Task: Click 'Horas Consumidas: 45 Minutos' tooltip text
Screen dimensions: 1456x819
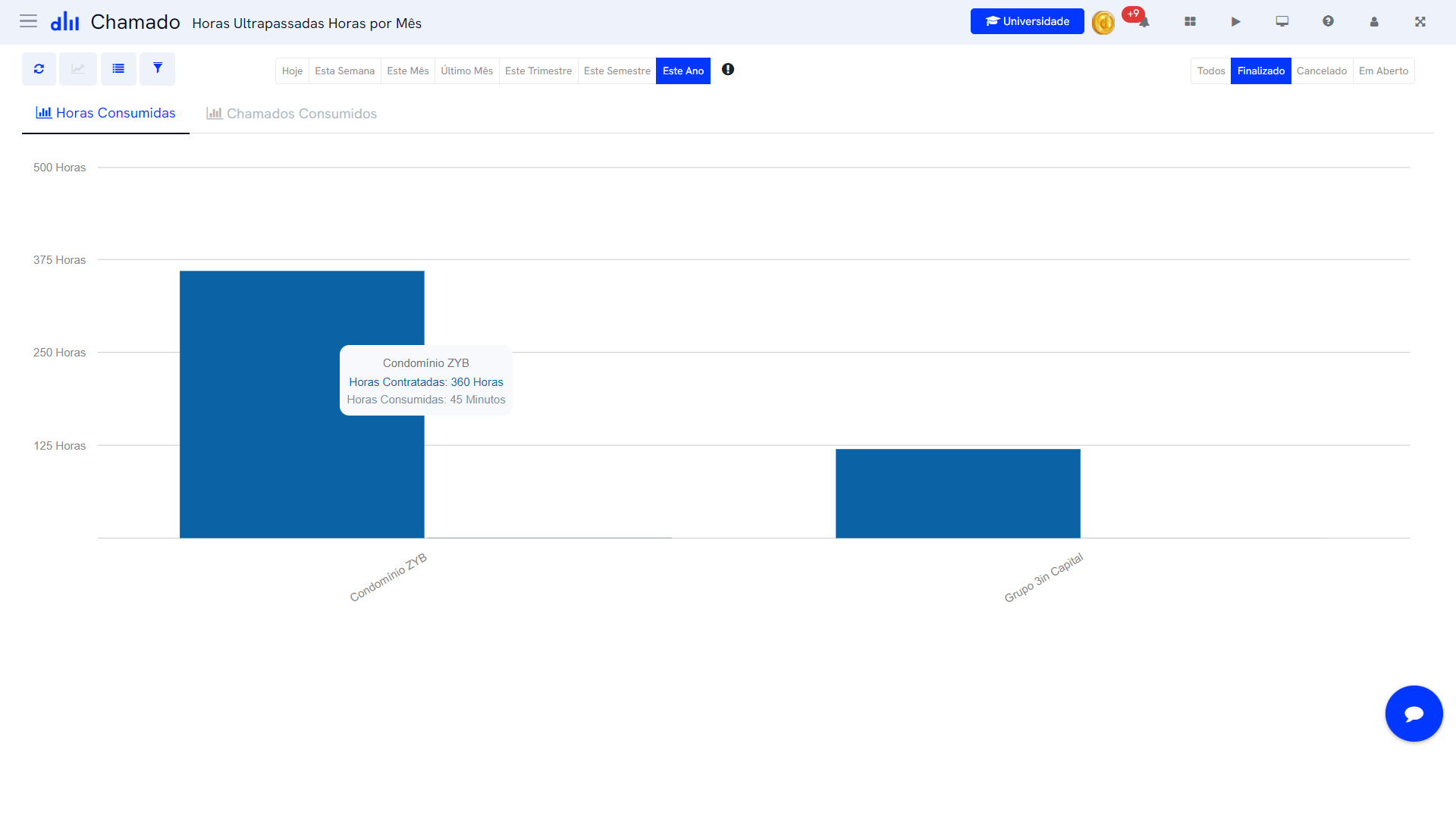Action: pyautogui.click(x=426, y=400)
